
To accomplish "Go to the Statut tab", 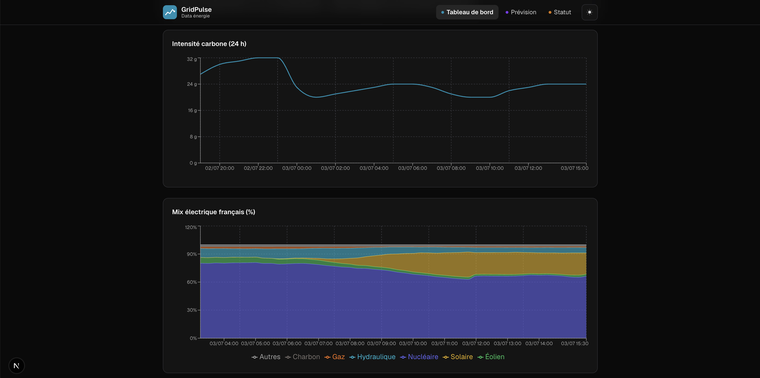I will coord(559,12).
